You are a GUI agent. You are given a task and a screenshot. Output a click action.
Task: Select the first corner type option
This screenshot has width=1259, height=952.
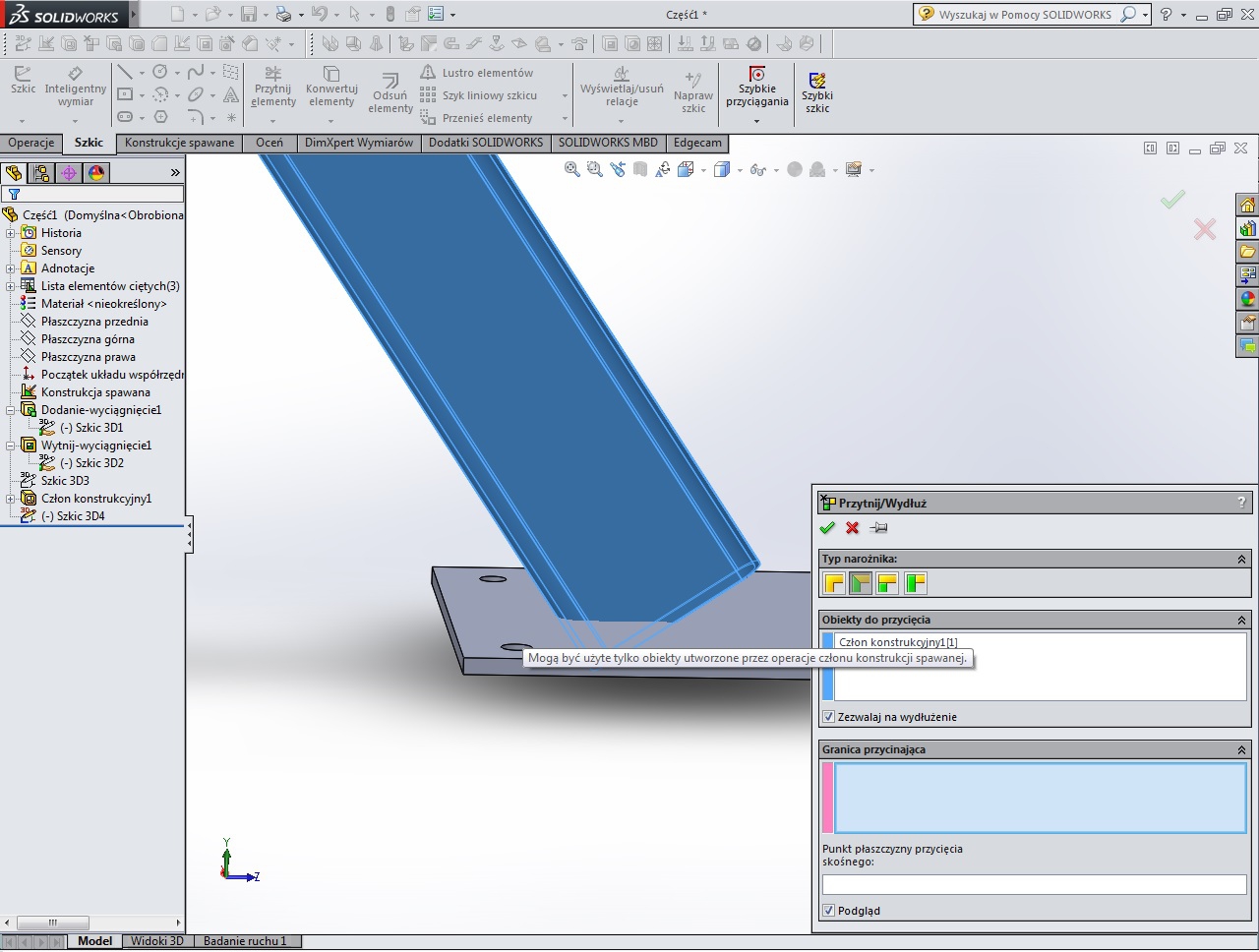834,583
